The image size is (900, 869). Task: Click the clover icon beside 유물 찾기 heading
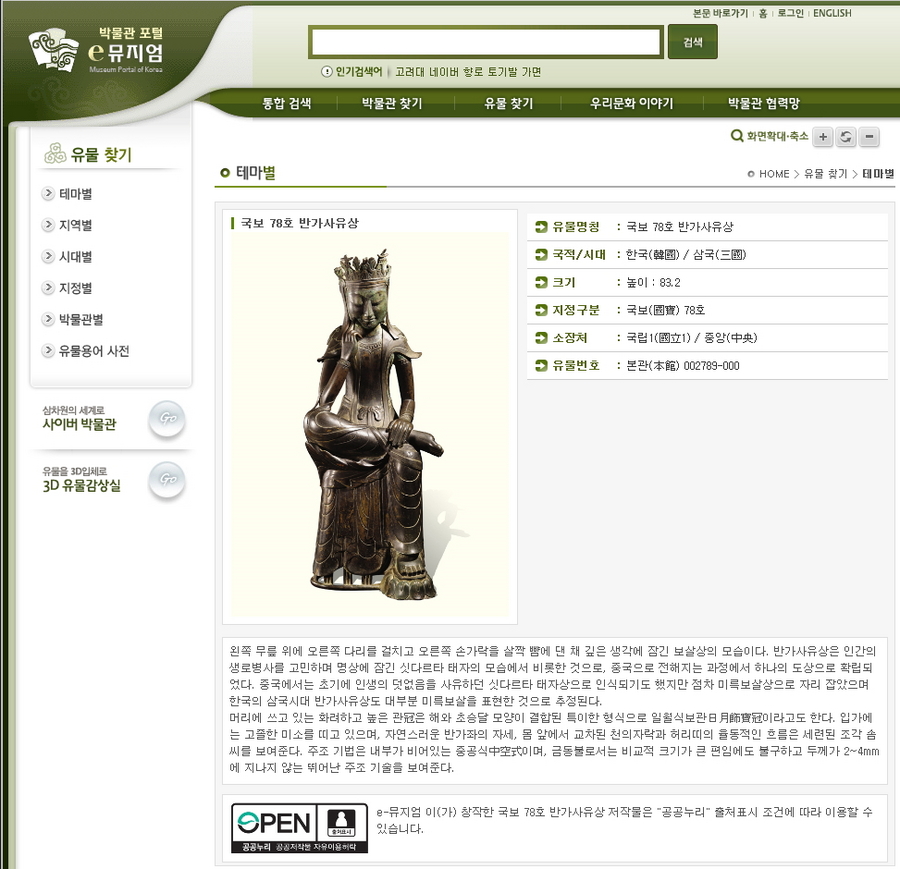55,154
